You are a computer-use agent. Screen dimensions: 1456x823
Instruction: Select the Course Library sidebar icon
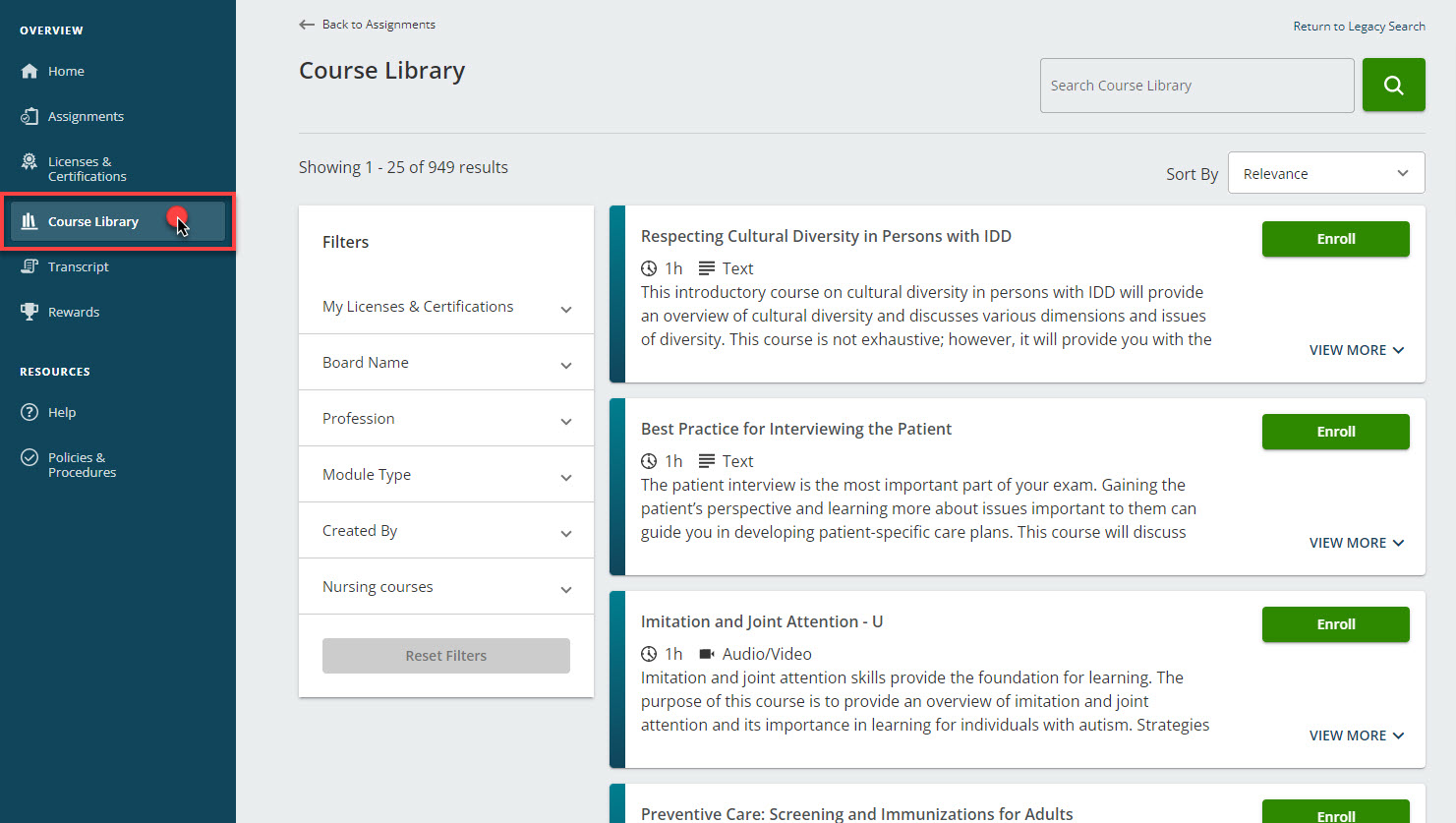click(32, 221)
